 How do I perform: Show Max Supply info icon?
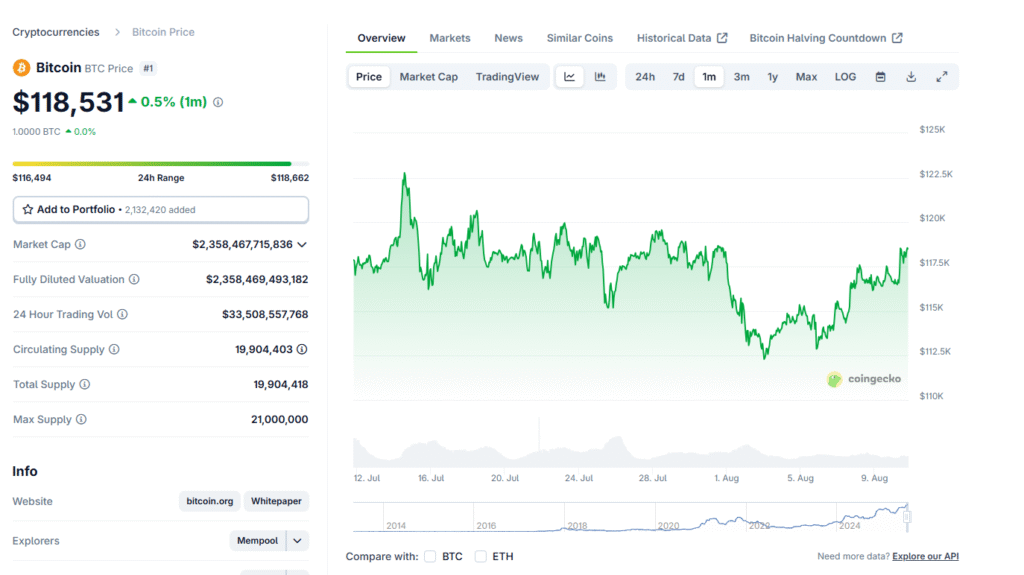[x=81, y=419]
